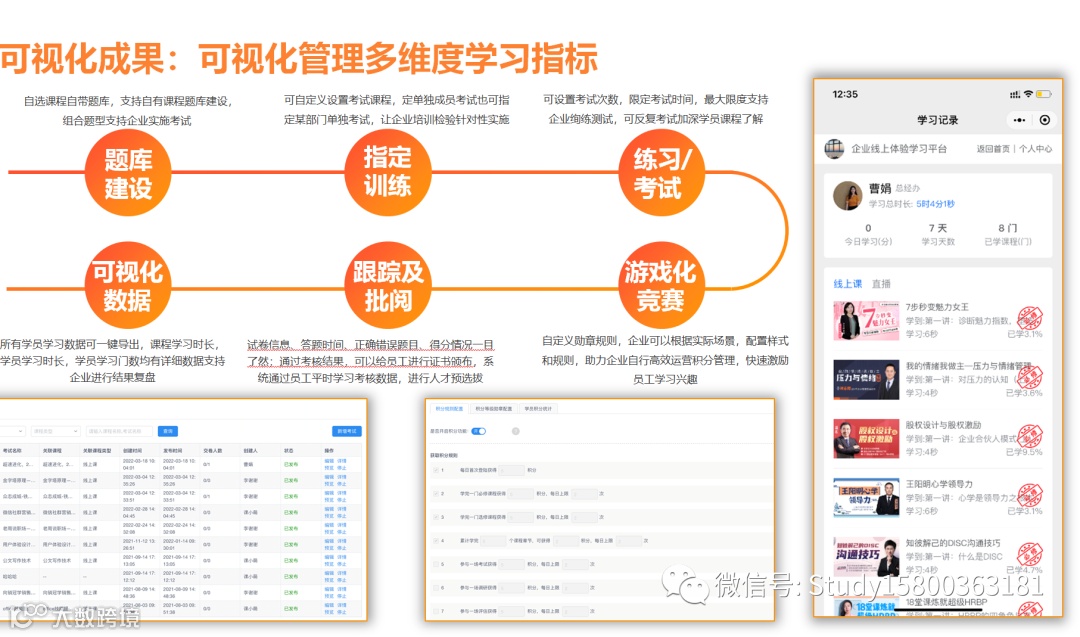This screenshot has width=1080, height=637.
Task: Click details link in the first exam row
Action: click(x=342, y=461)
